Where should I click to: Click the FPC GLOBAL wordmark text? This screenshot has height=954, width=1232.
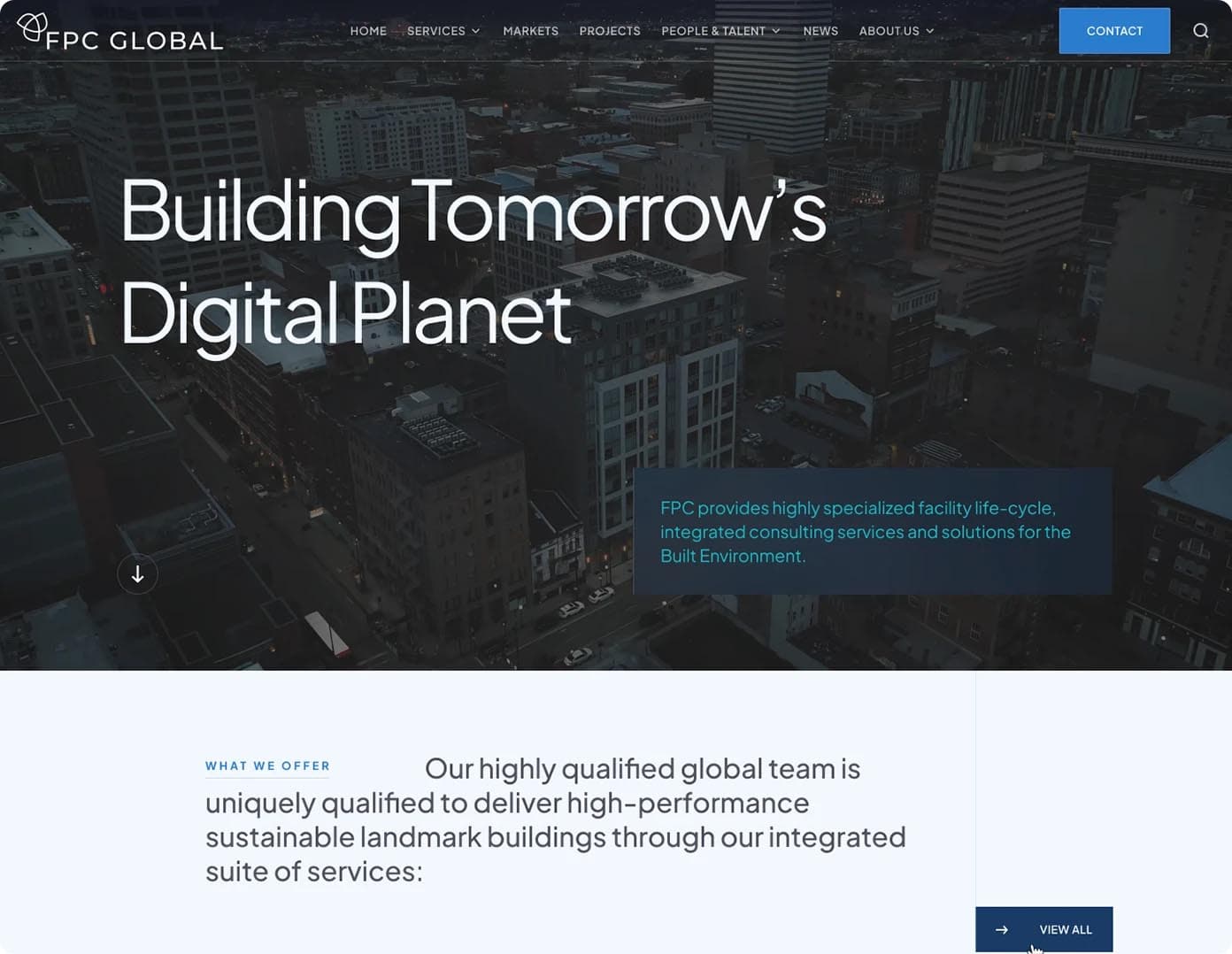coord(135,39)
